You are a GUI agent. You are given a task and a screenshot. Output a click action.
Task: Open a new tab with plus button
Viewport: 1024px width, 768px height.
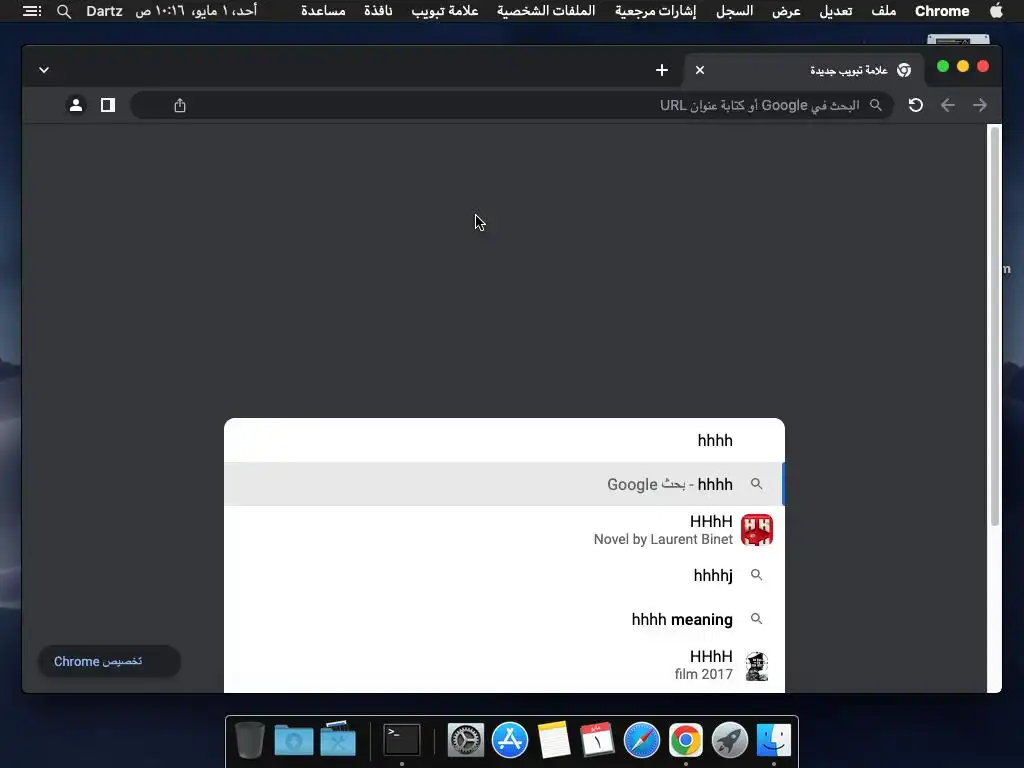662,70
